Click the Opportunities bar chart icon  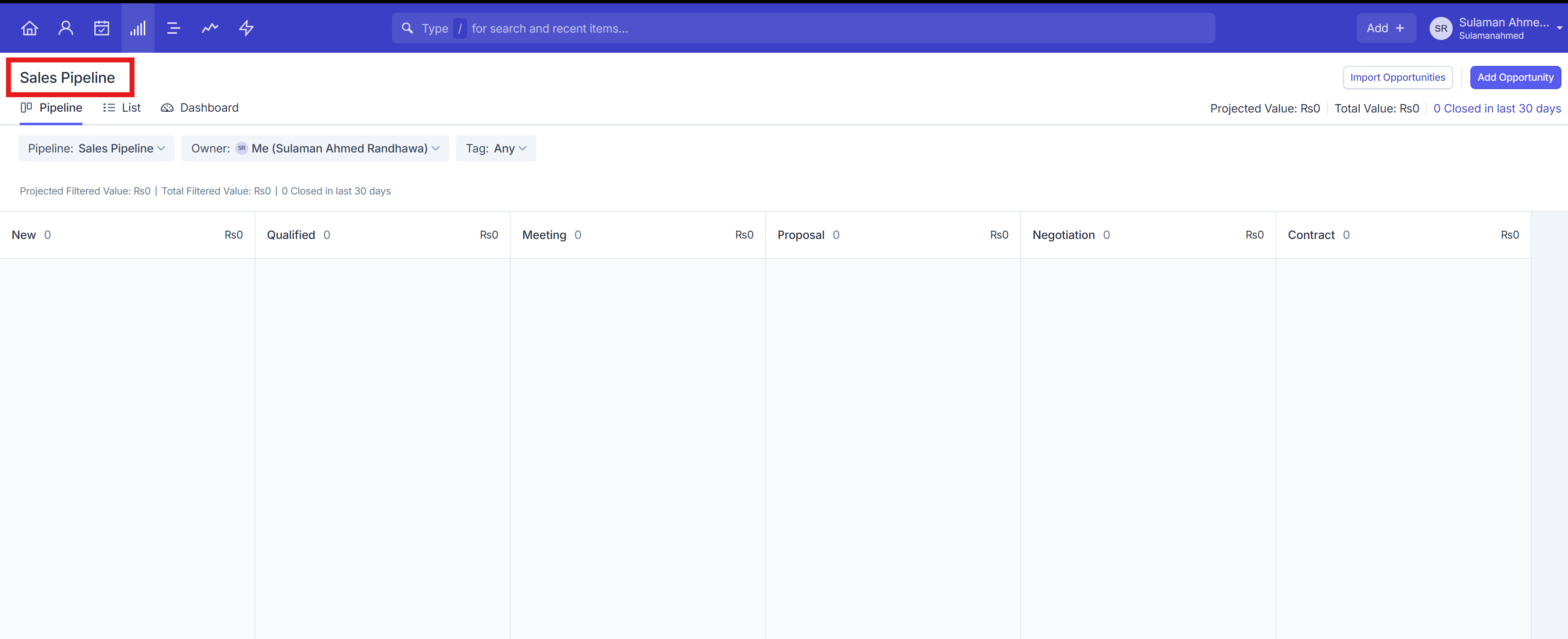click(x=138, y=28)
